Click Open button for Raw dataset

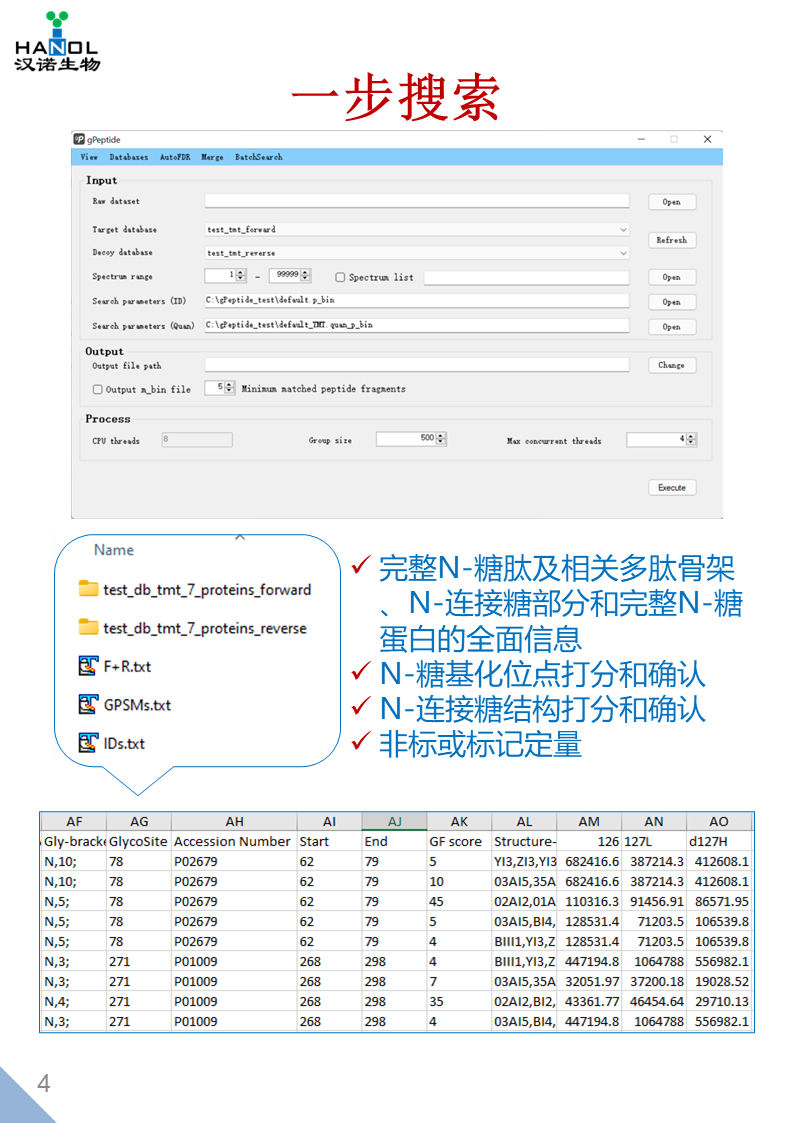point(672,202)
